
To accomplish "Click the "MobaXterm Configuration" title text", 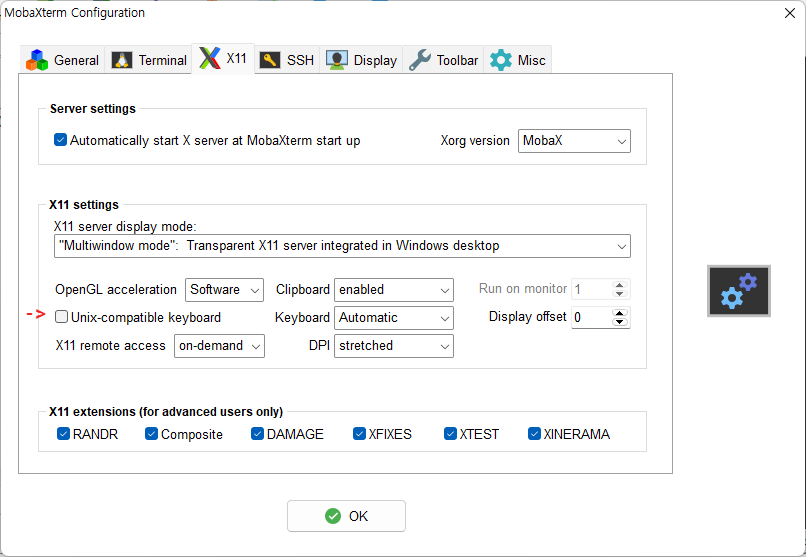I will (75, 13).
